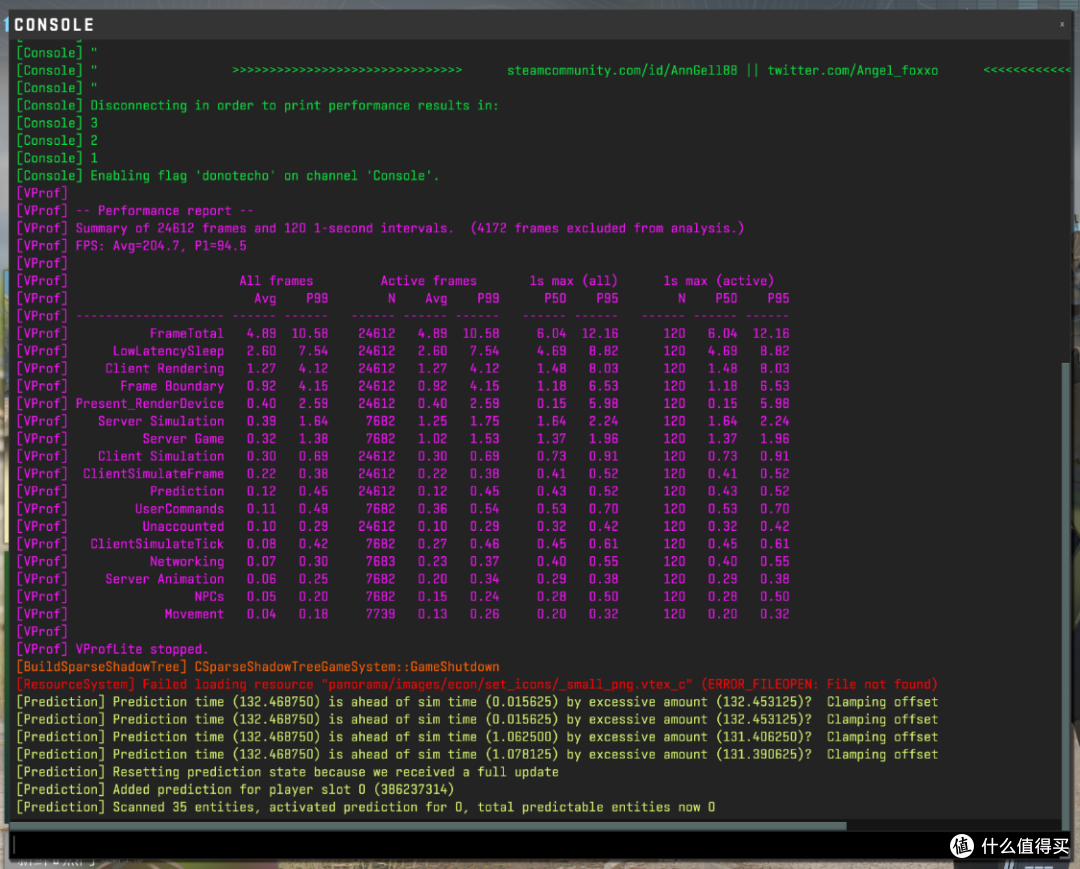Click the 'Server Game' row label
1080x869 pixels.
[x=183, y=439]
